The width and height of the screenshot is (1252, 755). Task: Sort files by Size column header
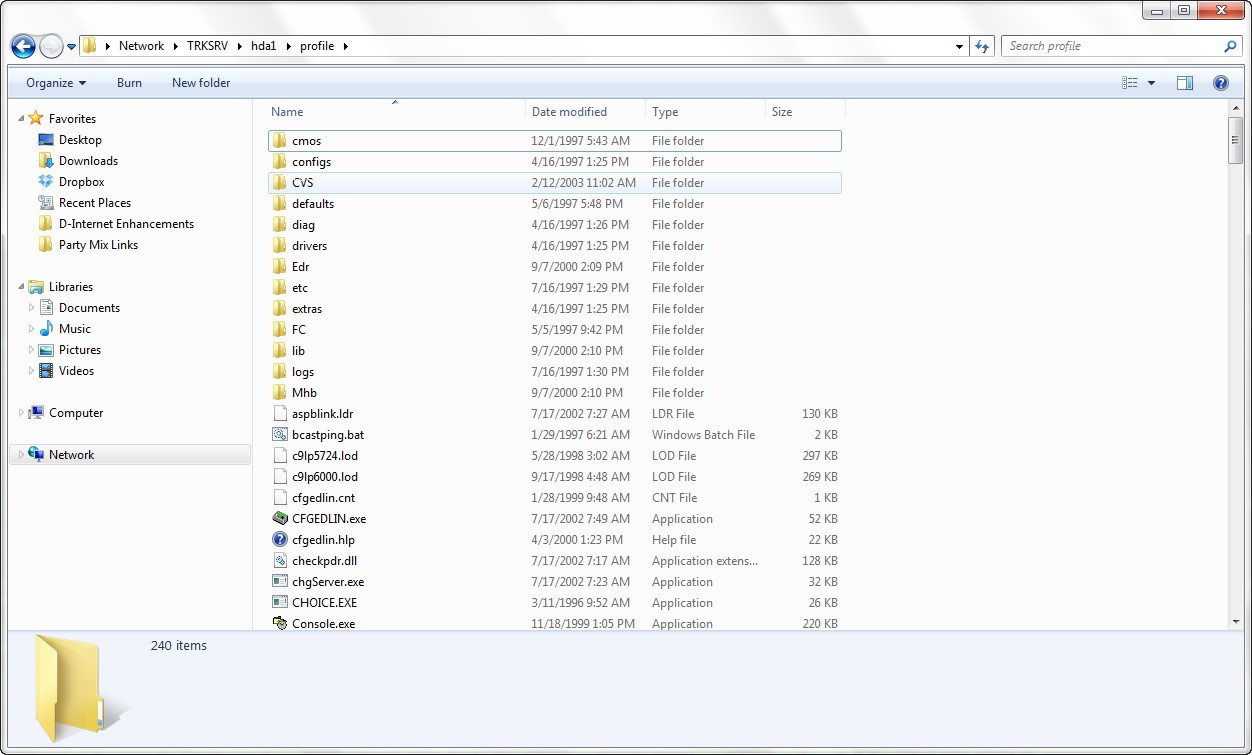[782, 112]
